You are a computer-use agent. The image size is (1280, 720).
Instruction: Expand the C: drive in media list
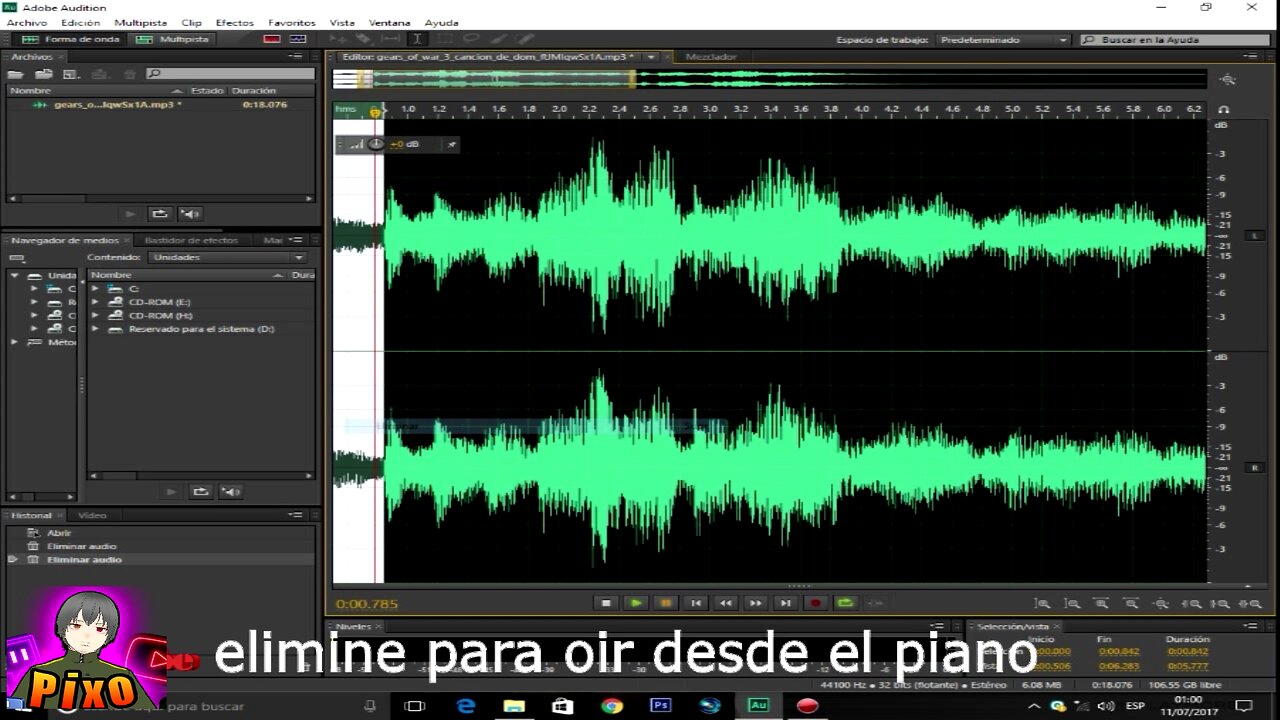(95, 288)
